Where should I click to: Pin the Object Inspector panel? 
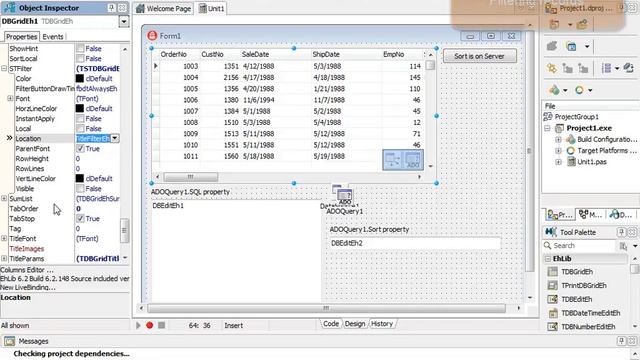111,7
